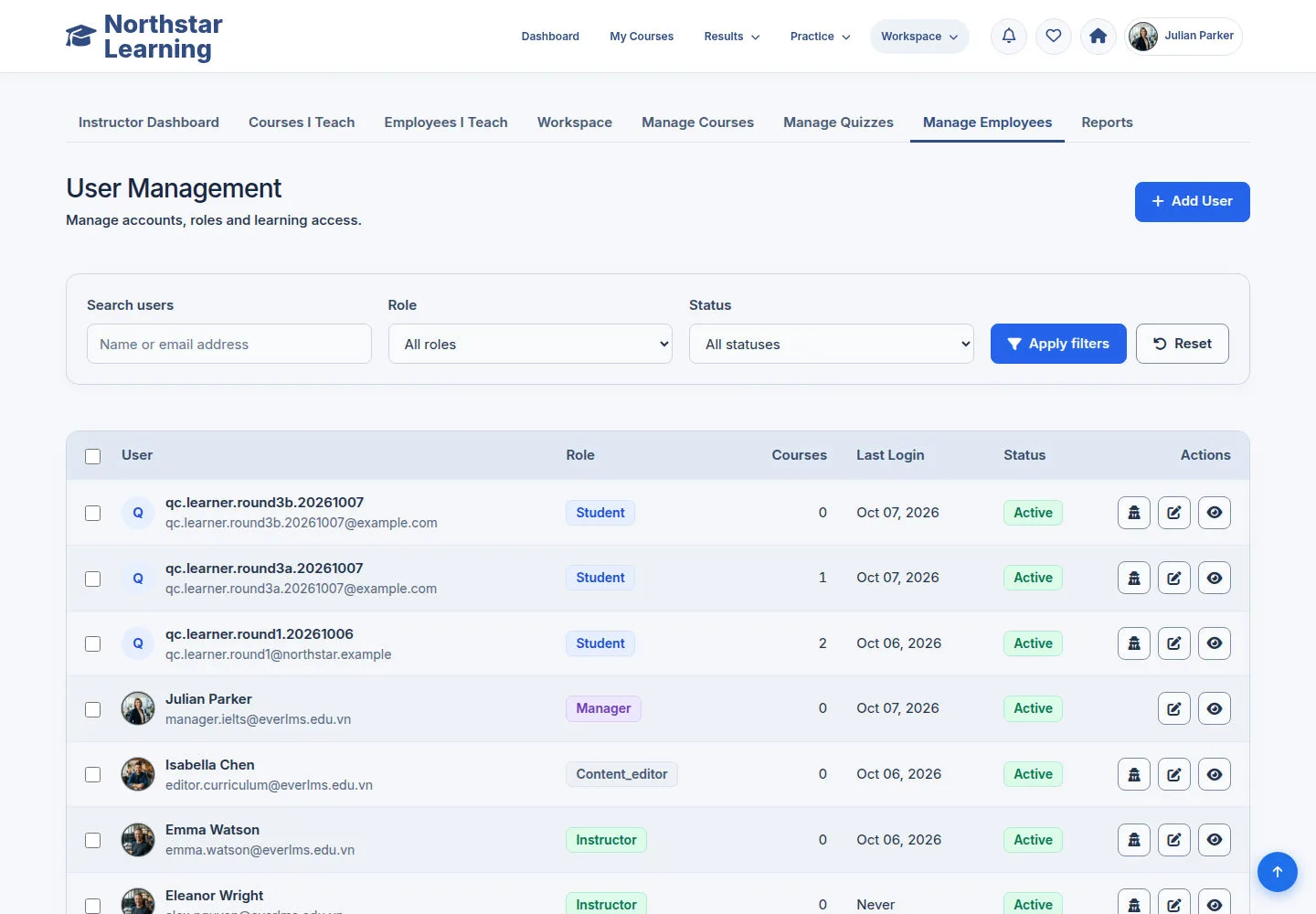Click Active status badge for Isabella Chen
This screenshot has width=1316, height=914.
pos(1033,774)
